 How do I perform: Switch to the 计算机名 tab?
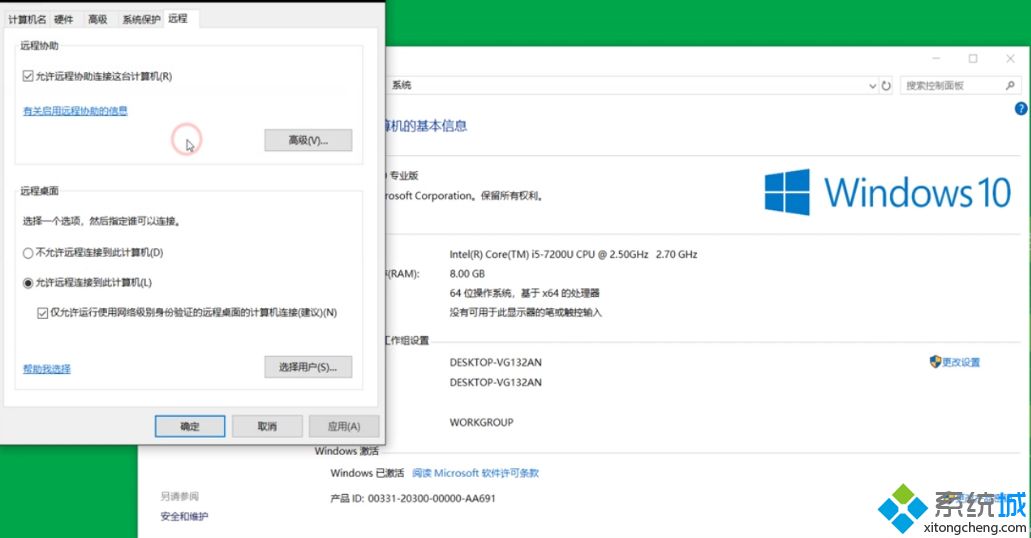pos(27,19)
